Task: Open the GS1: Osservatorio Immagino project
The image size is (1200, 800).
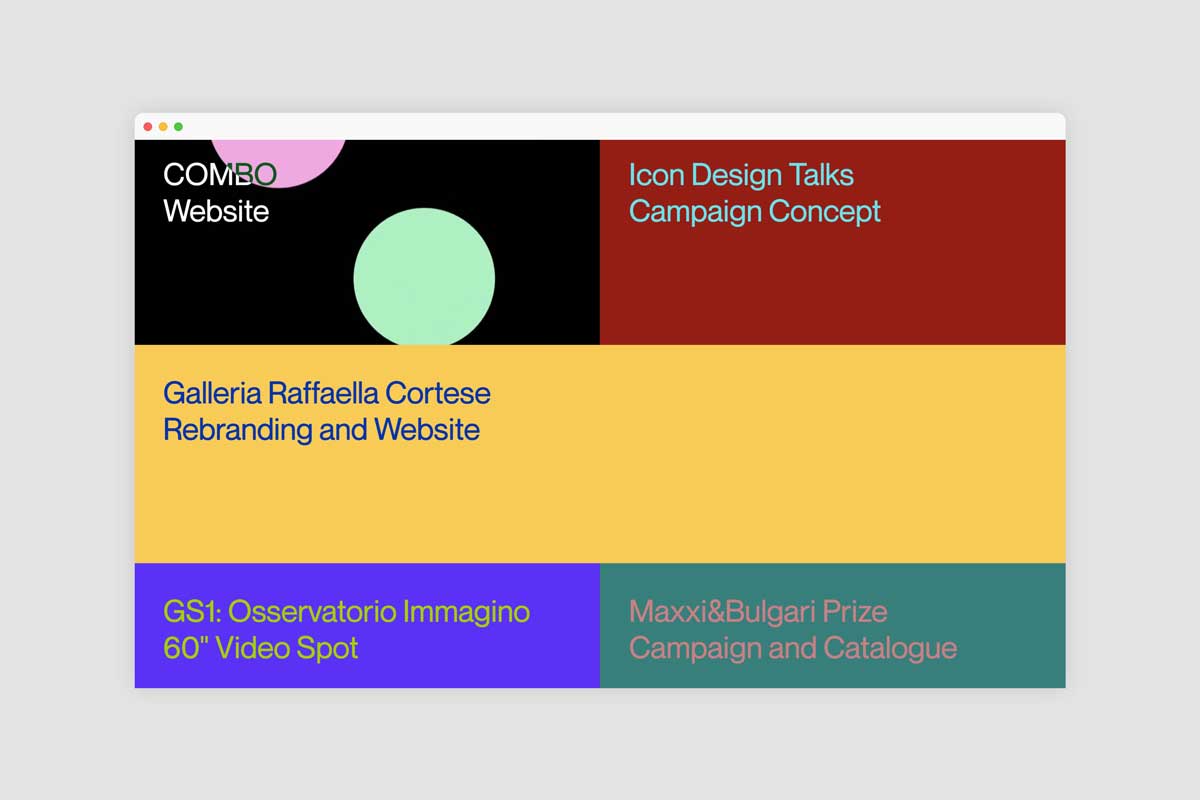Action: [x=346, y=611]
